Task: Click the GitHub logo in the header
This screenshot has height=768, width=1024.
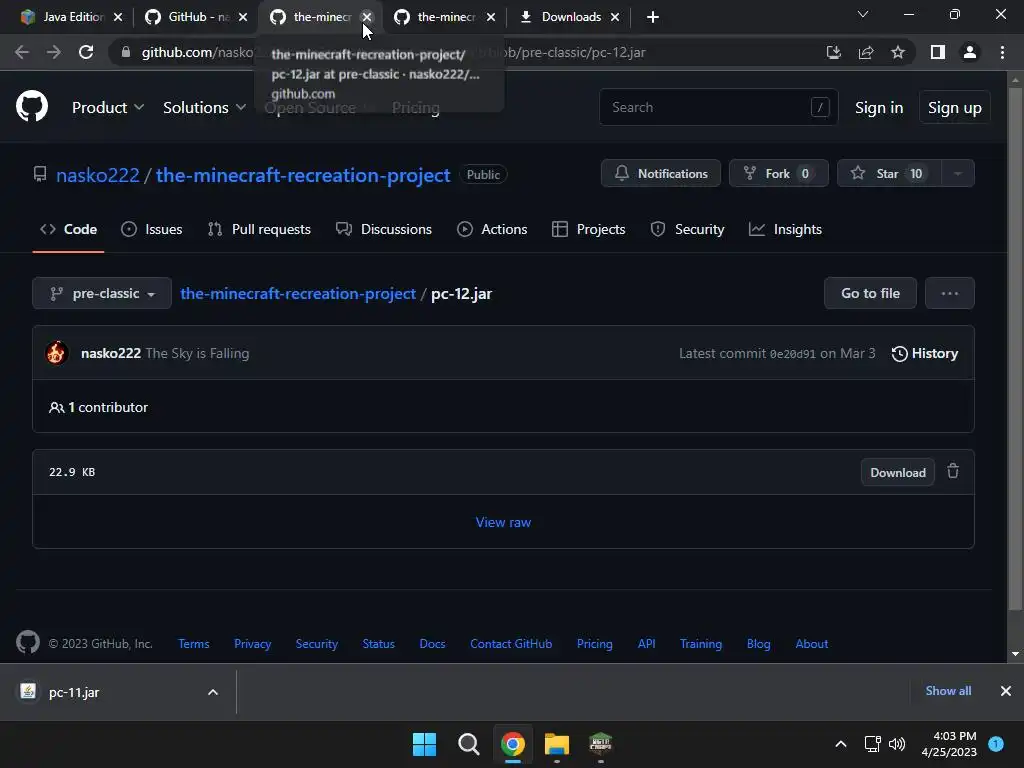Action: point(31,106)
